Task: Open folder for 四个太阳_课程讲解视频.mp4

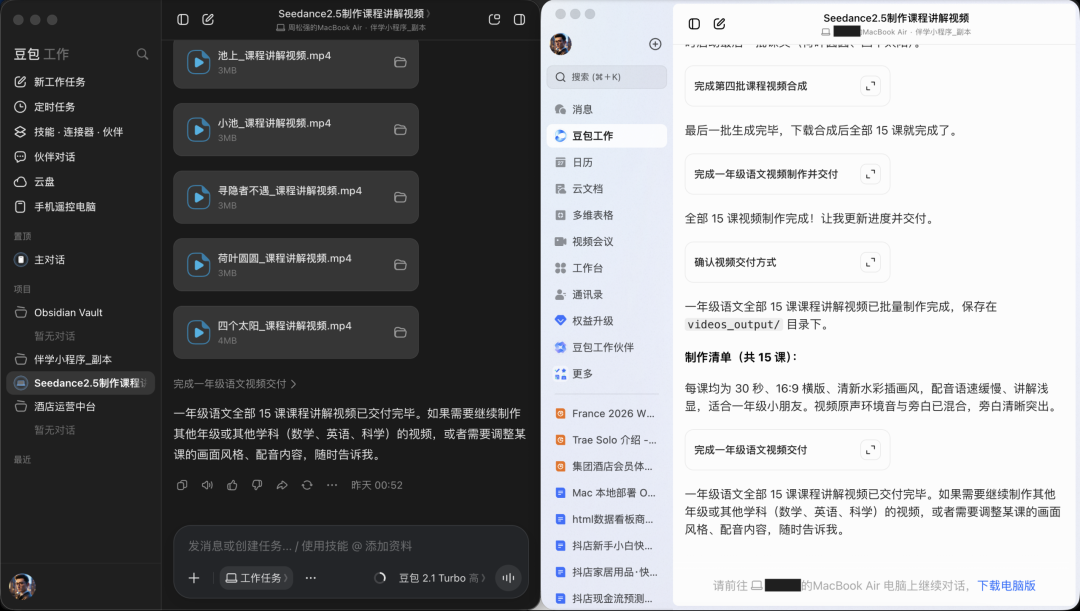Action: tap(399, 332)
